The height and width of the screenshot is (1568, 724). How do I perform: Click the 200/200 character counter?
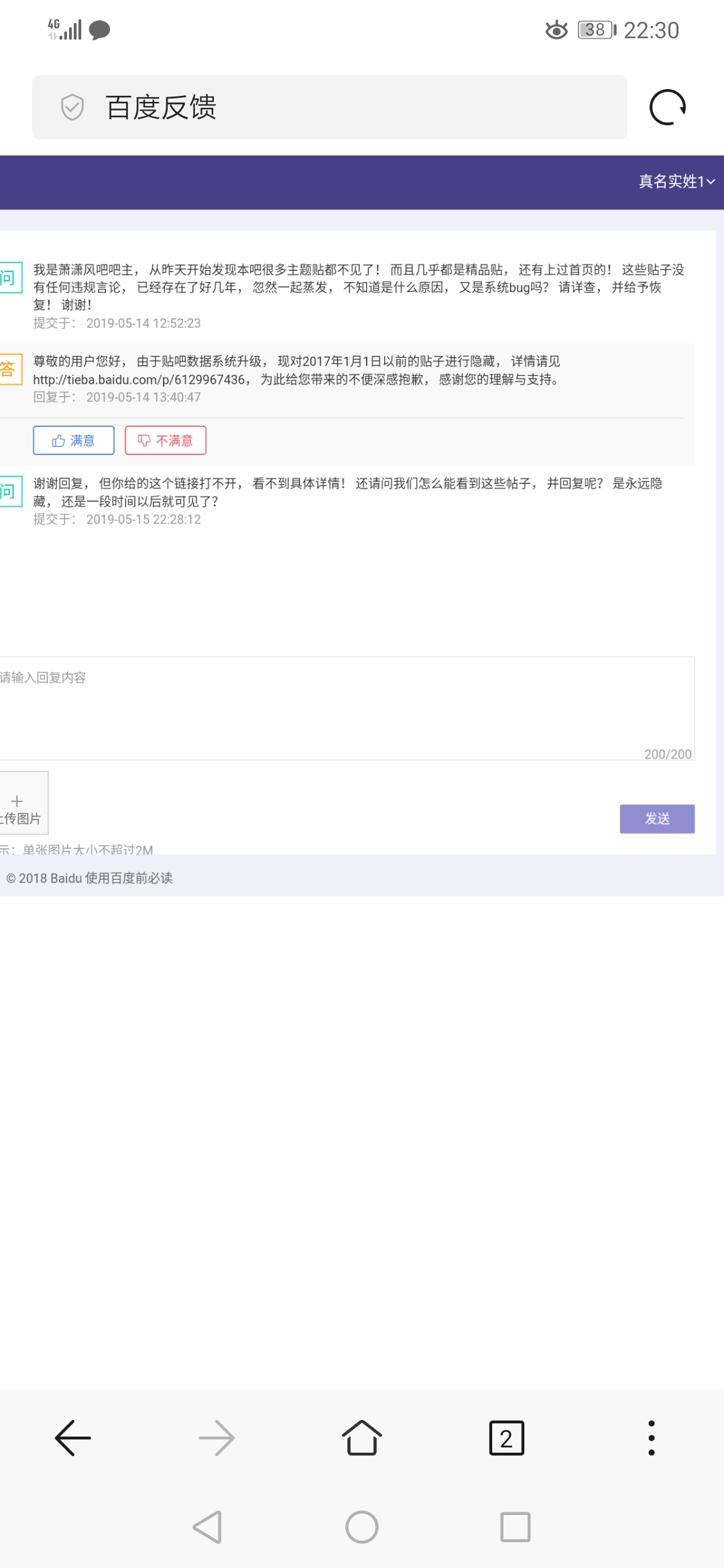pyautogui.click(x=668, y=754)
